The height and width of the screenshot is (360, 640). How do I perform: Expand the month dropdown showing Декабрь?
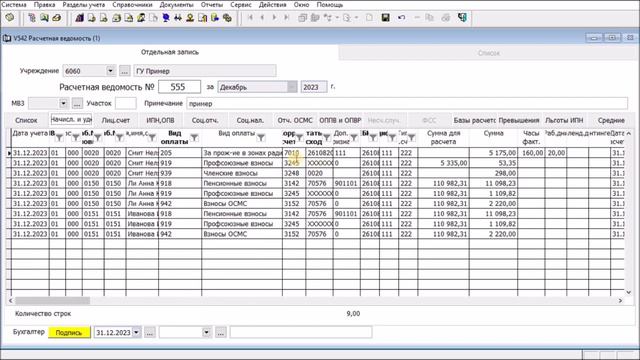coord(292,87)
